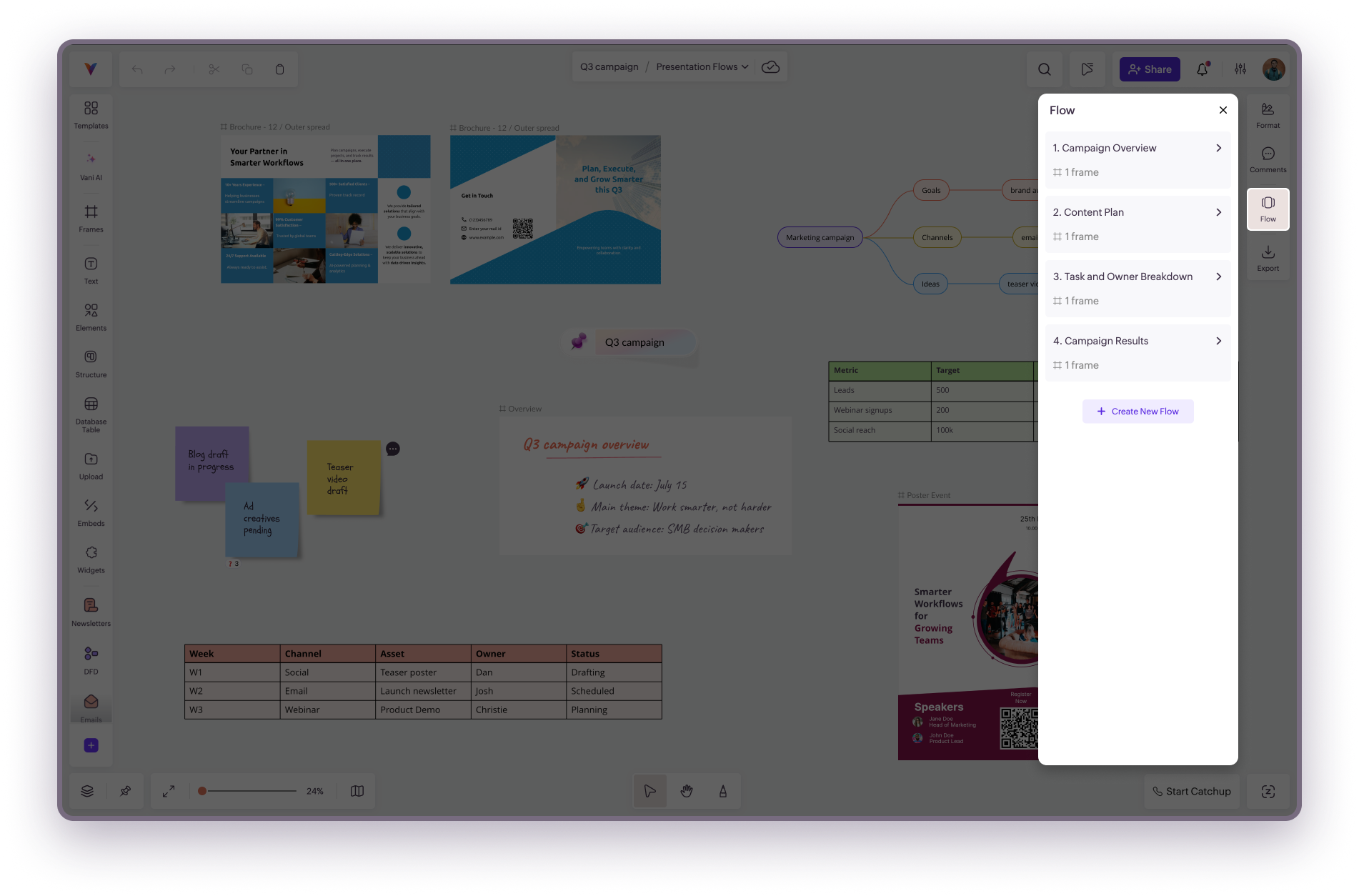Expand the Campaign Overview flow chevron

point(1219,148)
